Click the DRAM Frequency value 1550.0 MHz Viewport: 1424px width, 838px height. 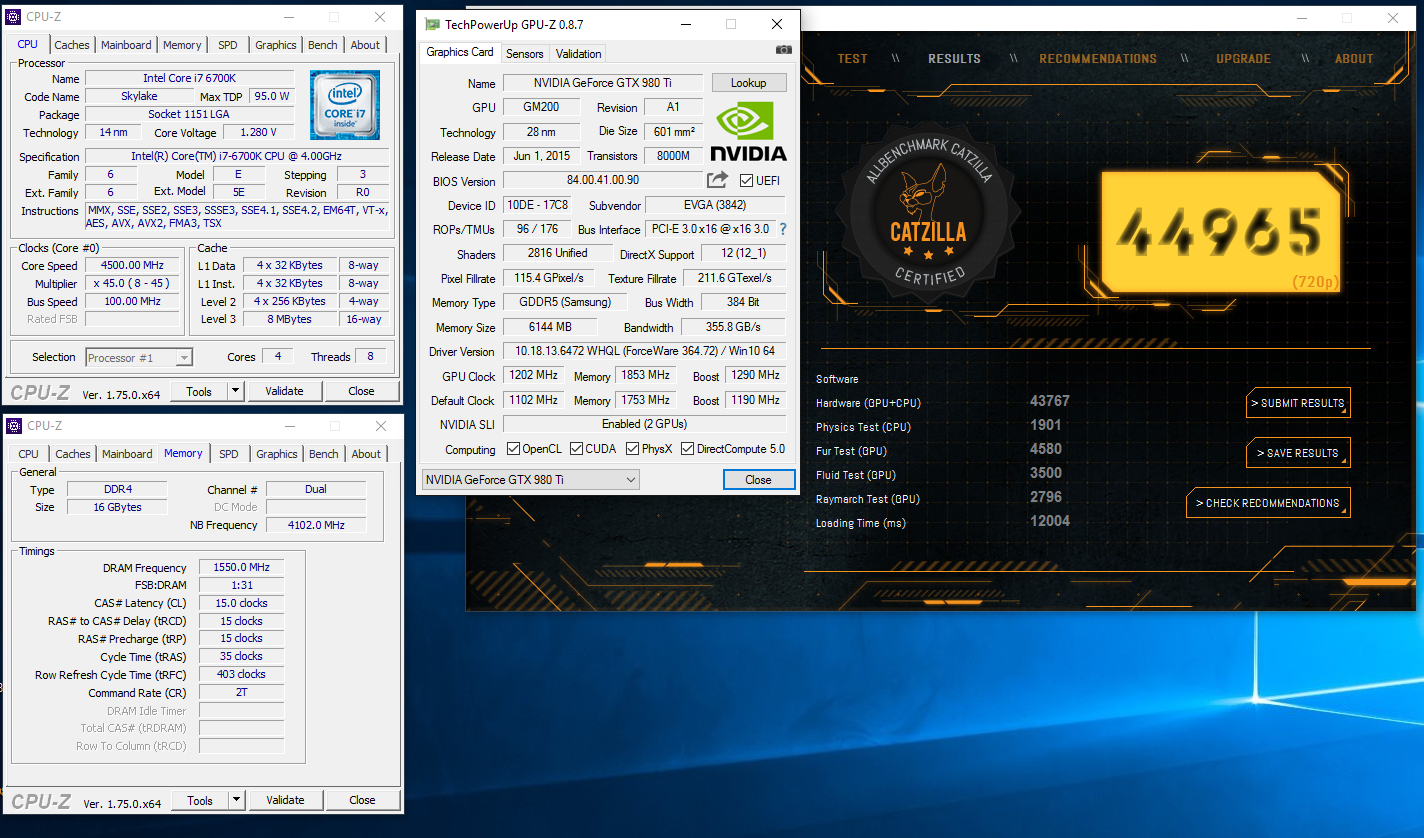pyautogui.click(x=241, y=567)
